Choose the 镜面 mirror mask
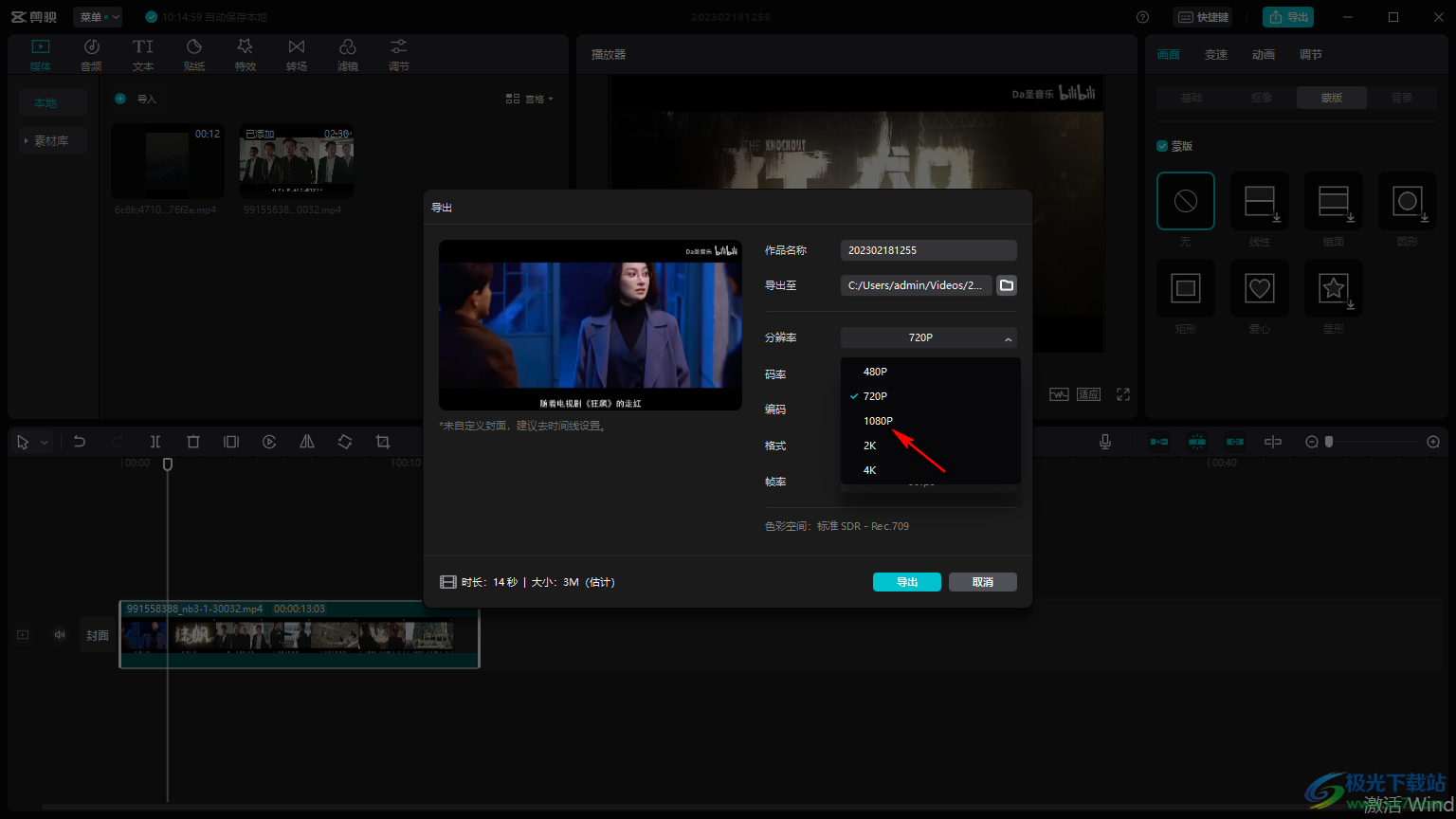Image resolution: width=1456 pixels, height=819 pixels. 1334,201
